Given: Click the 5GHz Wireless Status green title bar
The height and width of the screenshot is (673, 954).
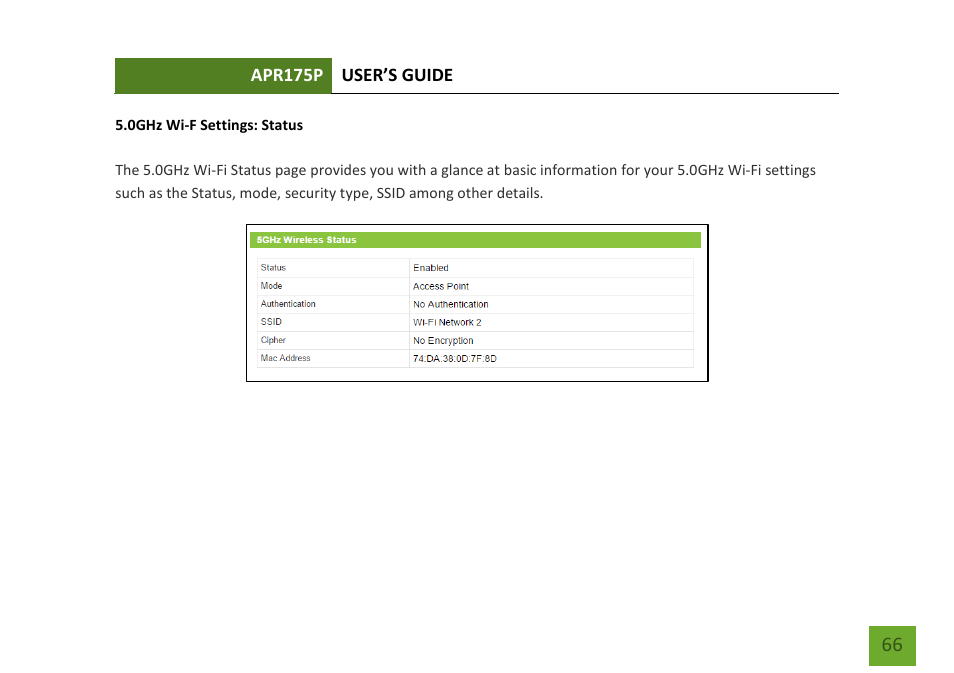Looking at the screenshot, I should 475,240.
